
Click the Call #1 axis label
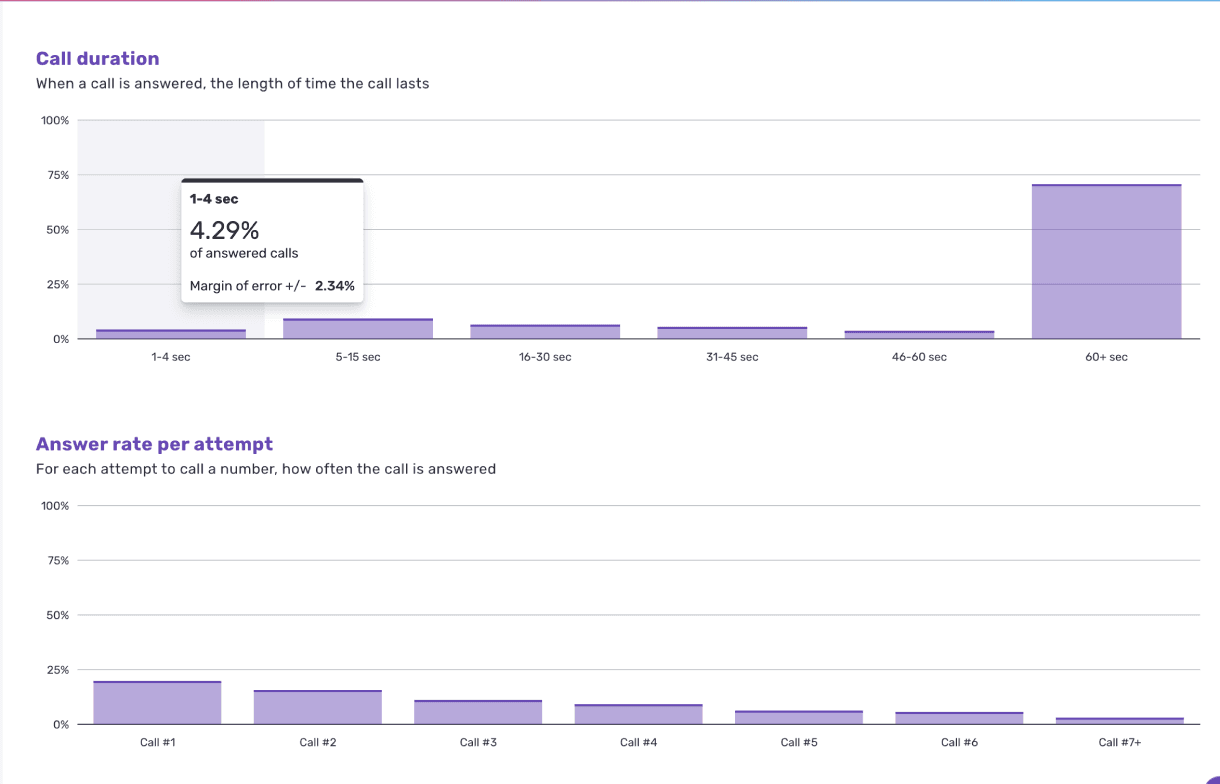(x=157, y=742)
